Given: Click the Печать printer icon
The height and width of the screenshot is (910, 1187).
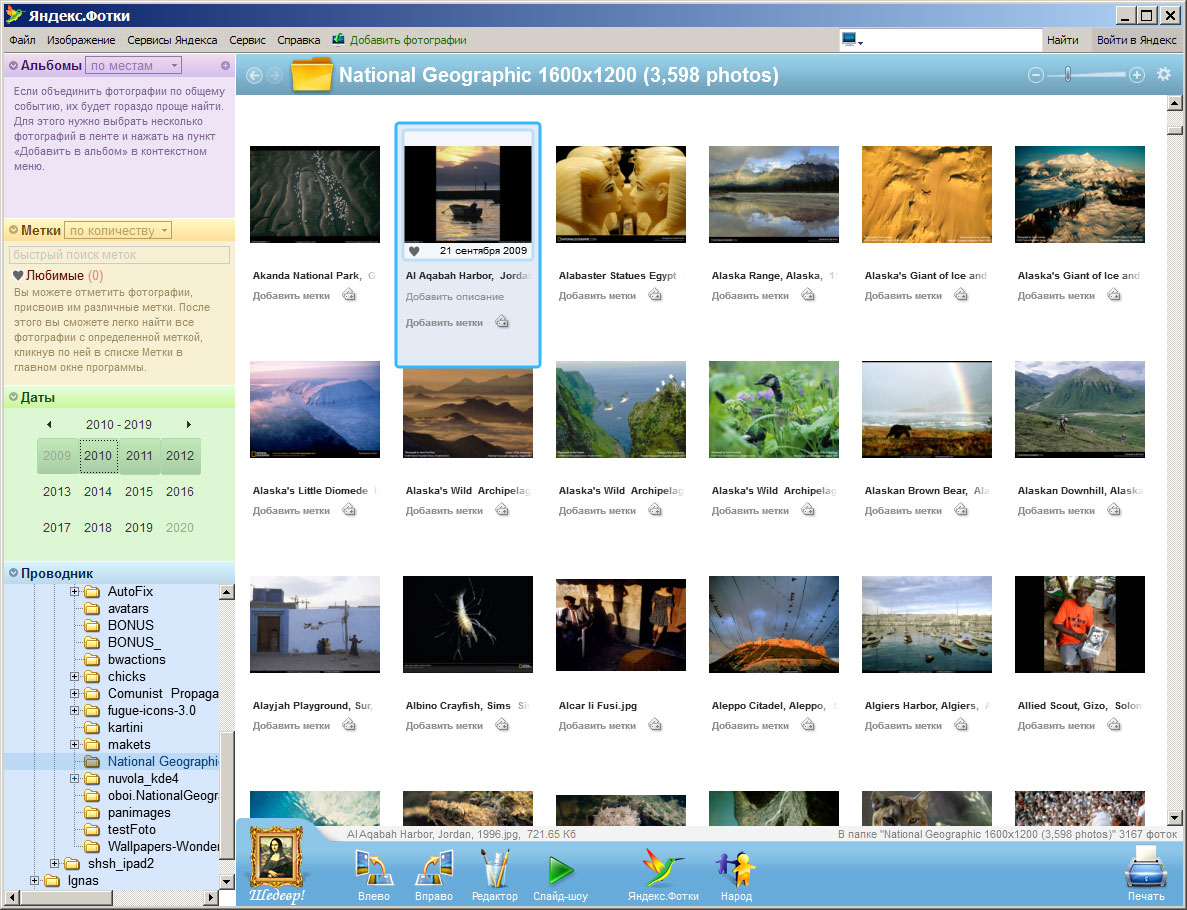Looking at the screenshot, I should (x=1145, y=868).
